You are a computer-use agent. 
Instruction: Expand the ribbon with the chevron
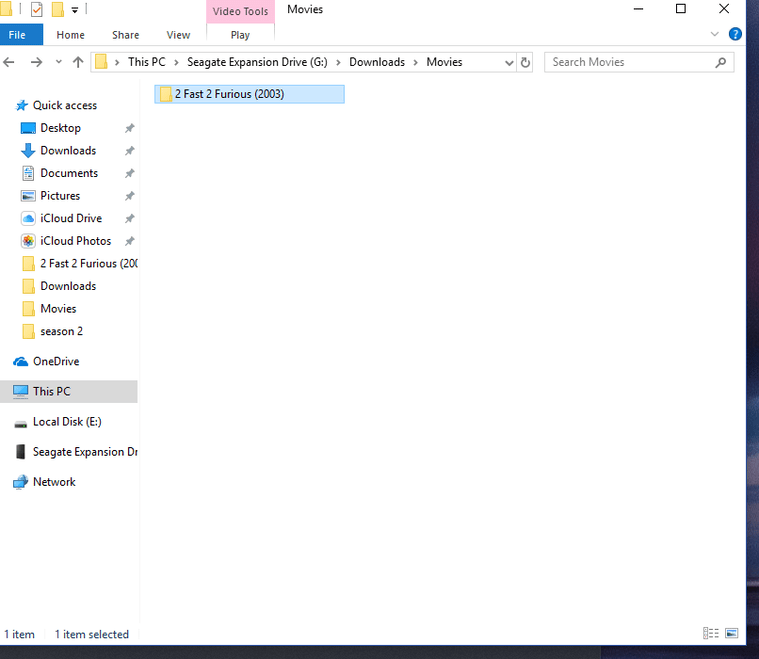[714, 34]
